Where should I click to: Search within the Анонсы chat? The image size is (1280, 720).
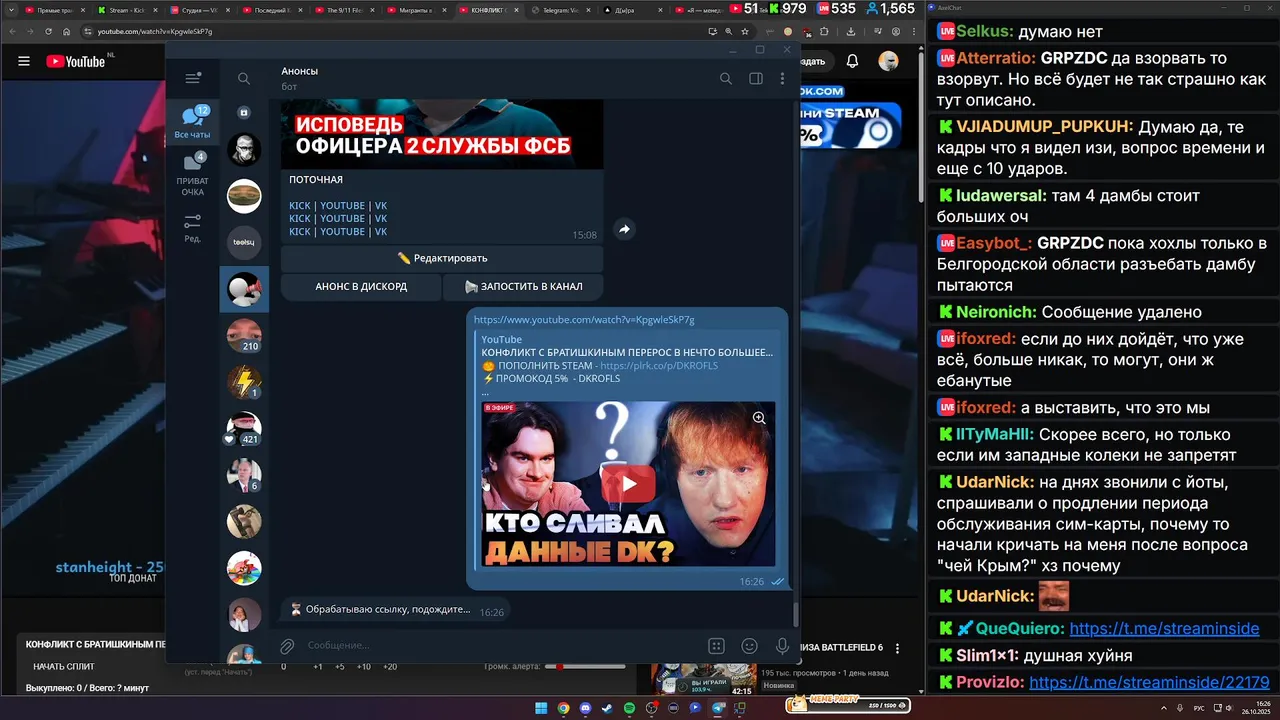726,79
